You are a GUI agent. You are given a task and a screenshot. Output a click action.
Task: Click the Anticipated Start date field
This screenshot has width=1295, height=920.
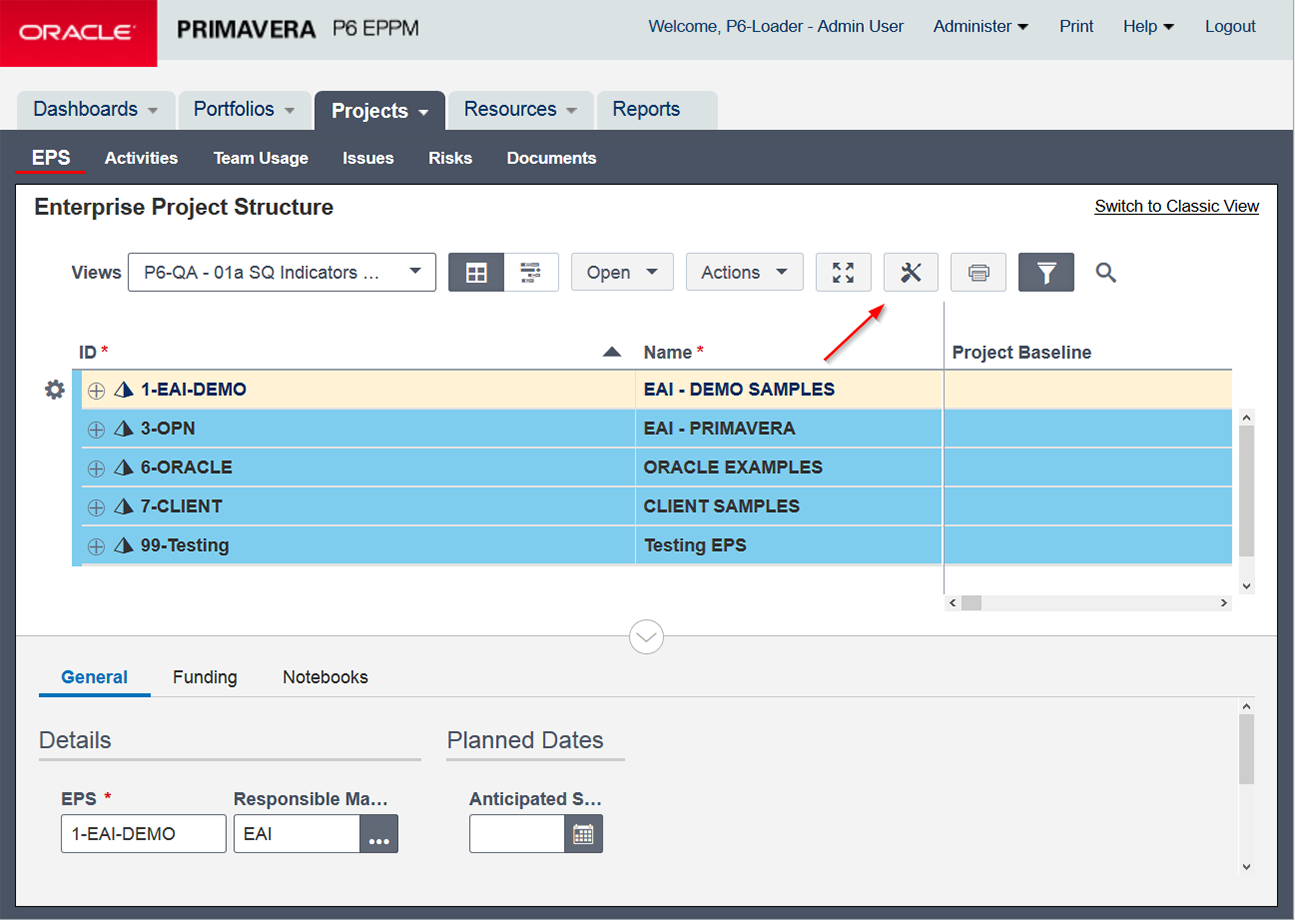517,834
